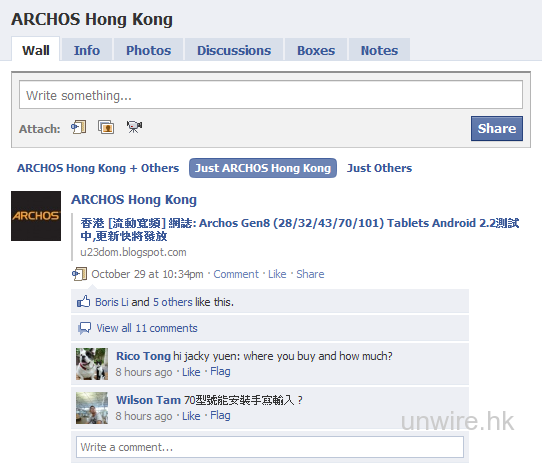Focus the Write a comment box
The image size is (542, 464).
click(270, 447)
